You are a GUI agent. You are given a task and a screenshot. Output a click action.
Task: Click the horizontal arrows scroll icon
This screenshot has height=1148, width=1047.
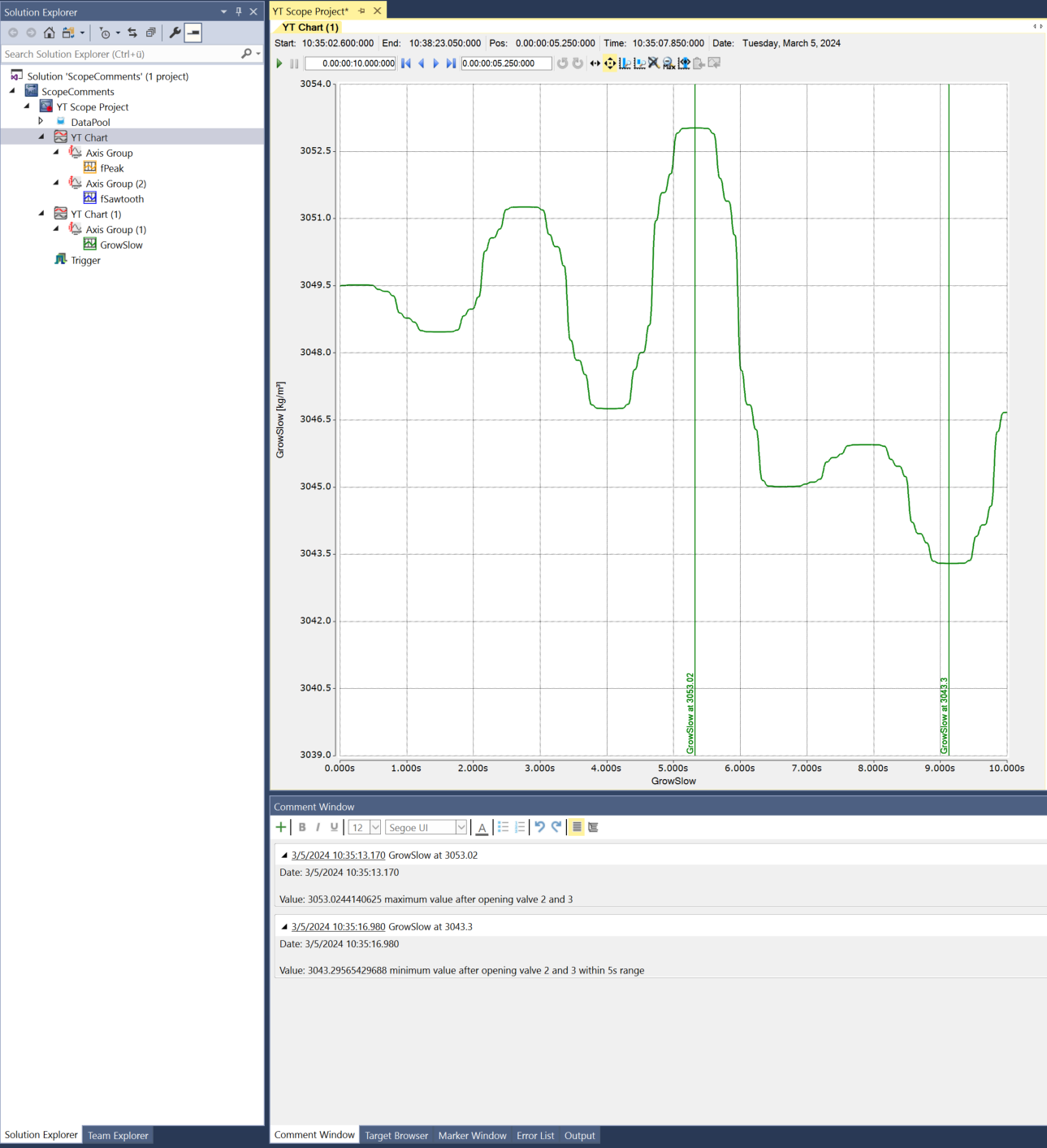(x=595, y=63)
